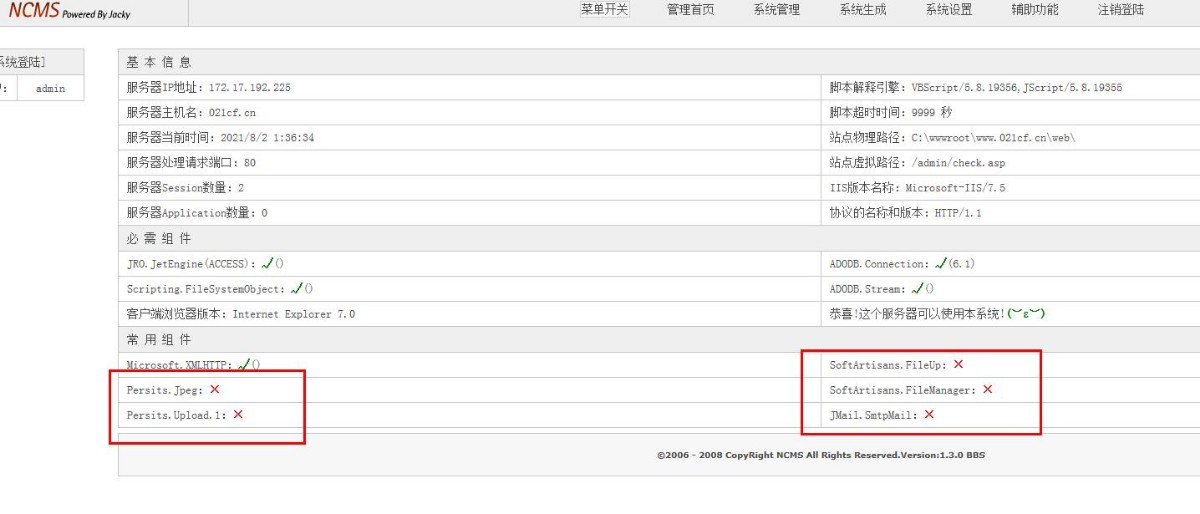Click 注销登陆 to log out

[1121, 10]
